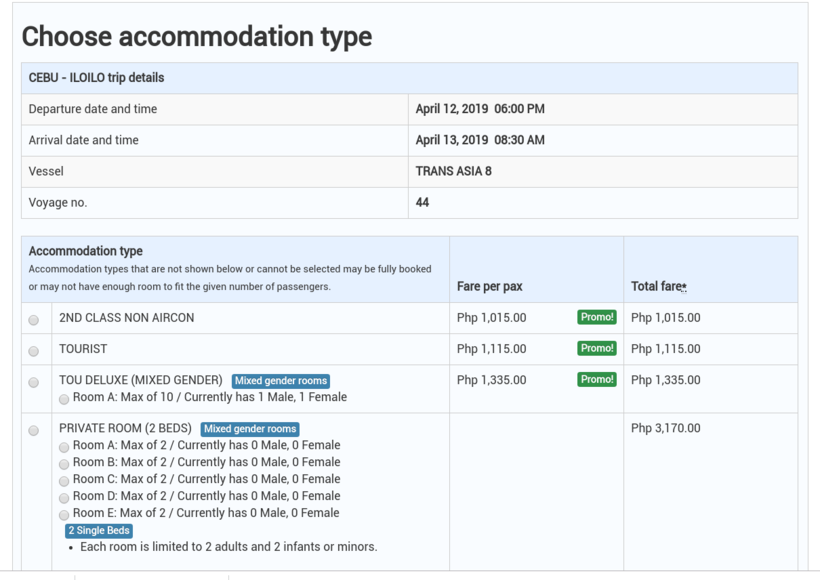Select the 2ND CLASS NON AIRCON radio button
This screenshot has height=580, width=820.
click(34, 320)
